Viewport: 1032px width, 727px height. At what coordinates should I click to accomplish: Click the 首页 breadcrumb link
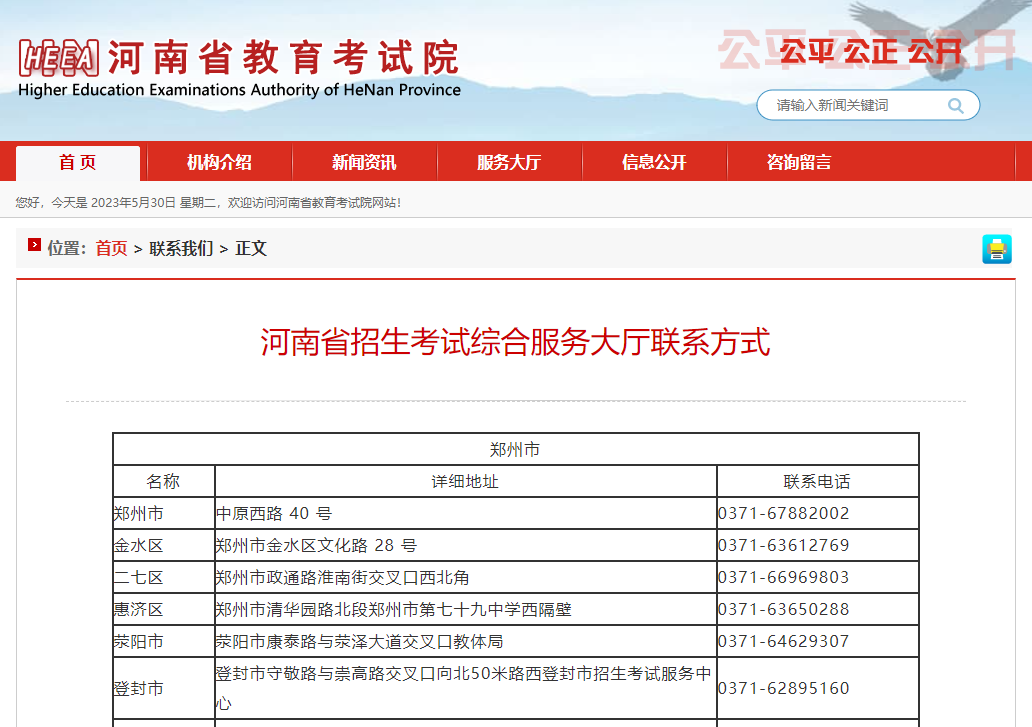pos(111,249)
